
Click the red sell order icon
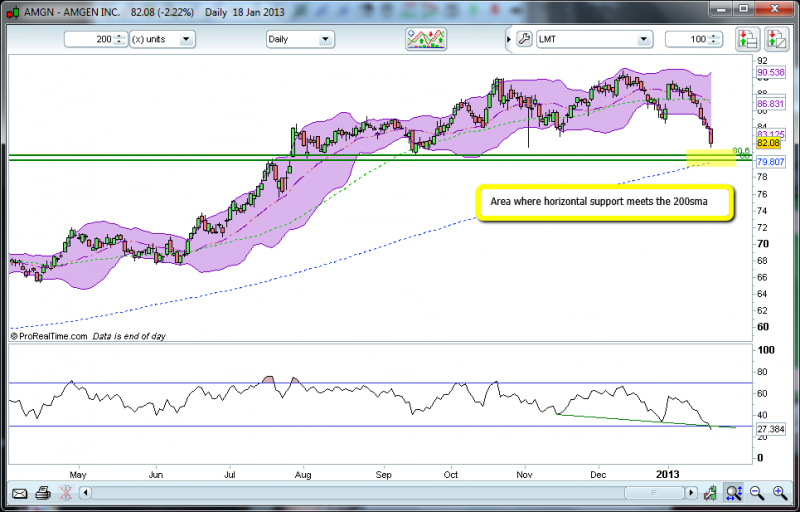776,40
